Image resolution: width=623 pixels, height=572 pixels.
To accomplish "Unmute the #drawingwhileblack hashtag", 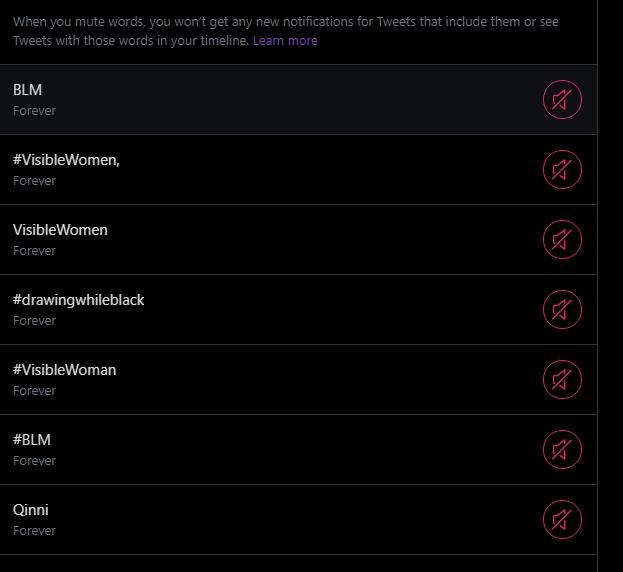I will 562,309.
